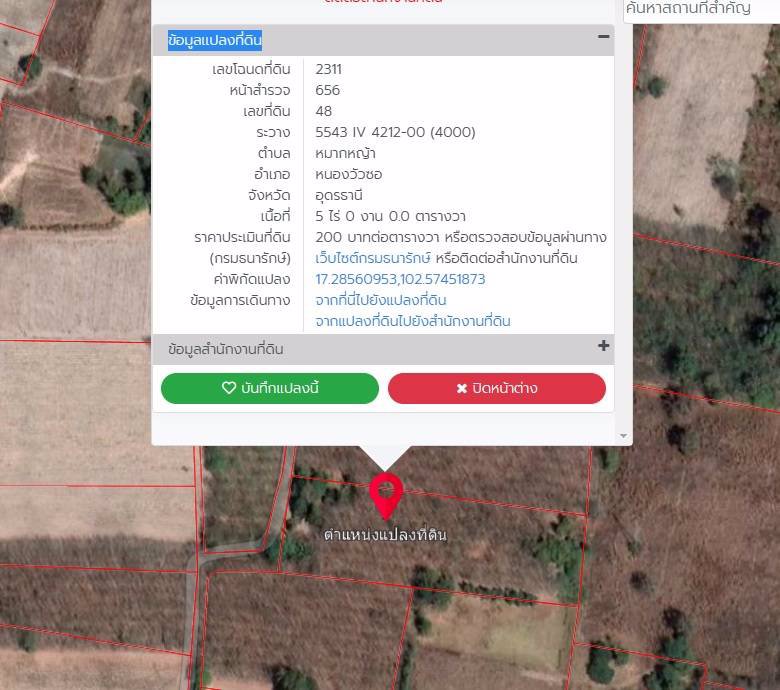Click the red land parcel location pin
The width and height of the screenshot is (780, 690).
click(x=386, y=494)
